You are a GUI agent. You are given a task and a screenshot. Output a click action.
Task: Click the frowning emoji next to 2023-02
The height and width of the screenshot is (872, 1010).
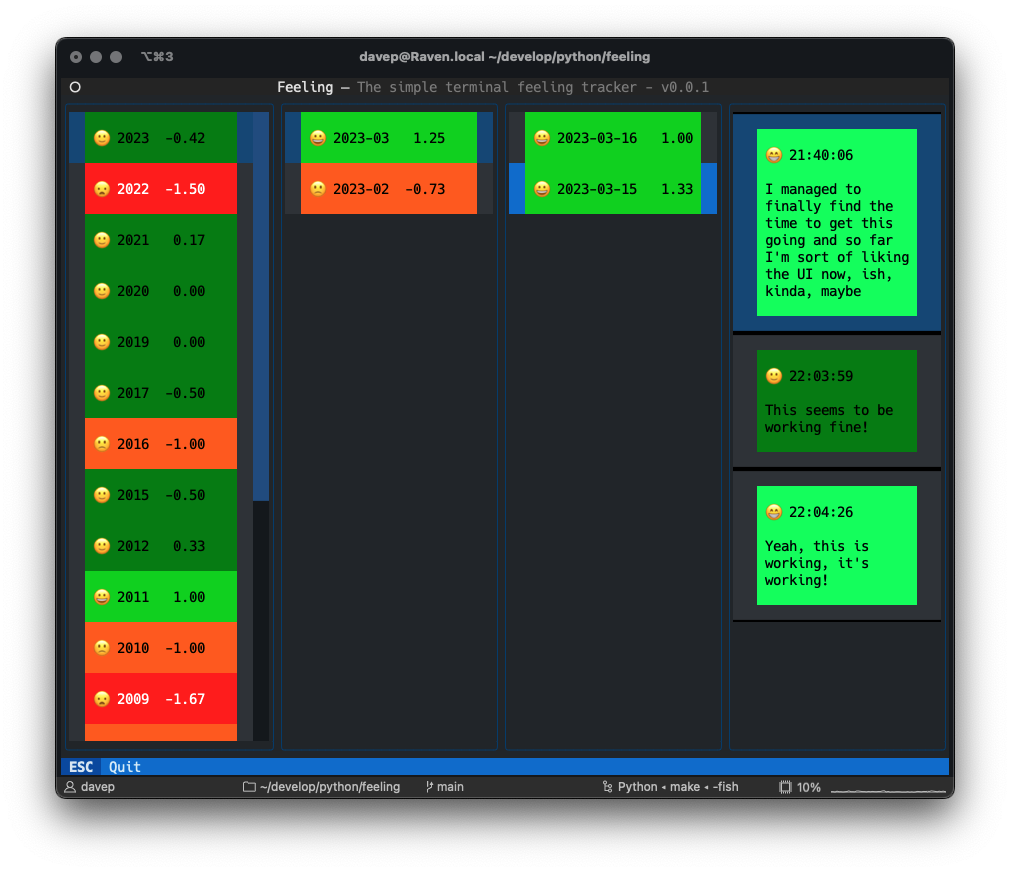(318, 189)
